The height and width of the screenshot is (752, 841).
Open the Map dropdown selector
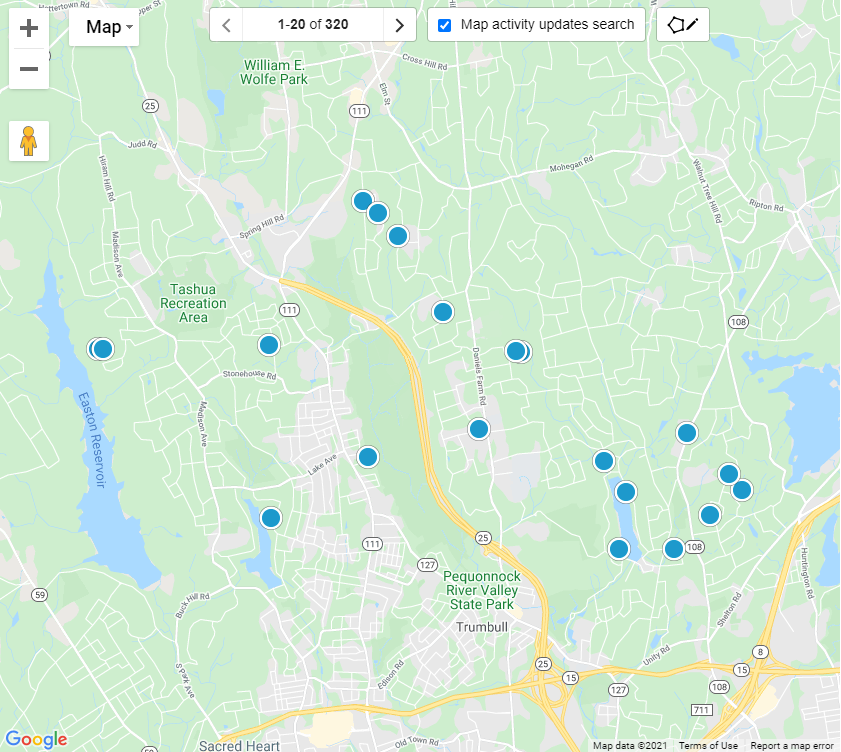105,28
